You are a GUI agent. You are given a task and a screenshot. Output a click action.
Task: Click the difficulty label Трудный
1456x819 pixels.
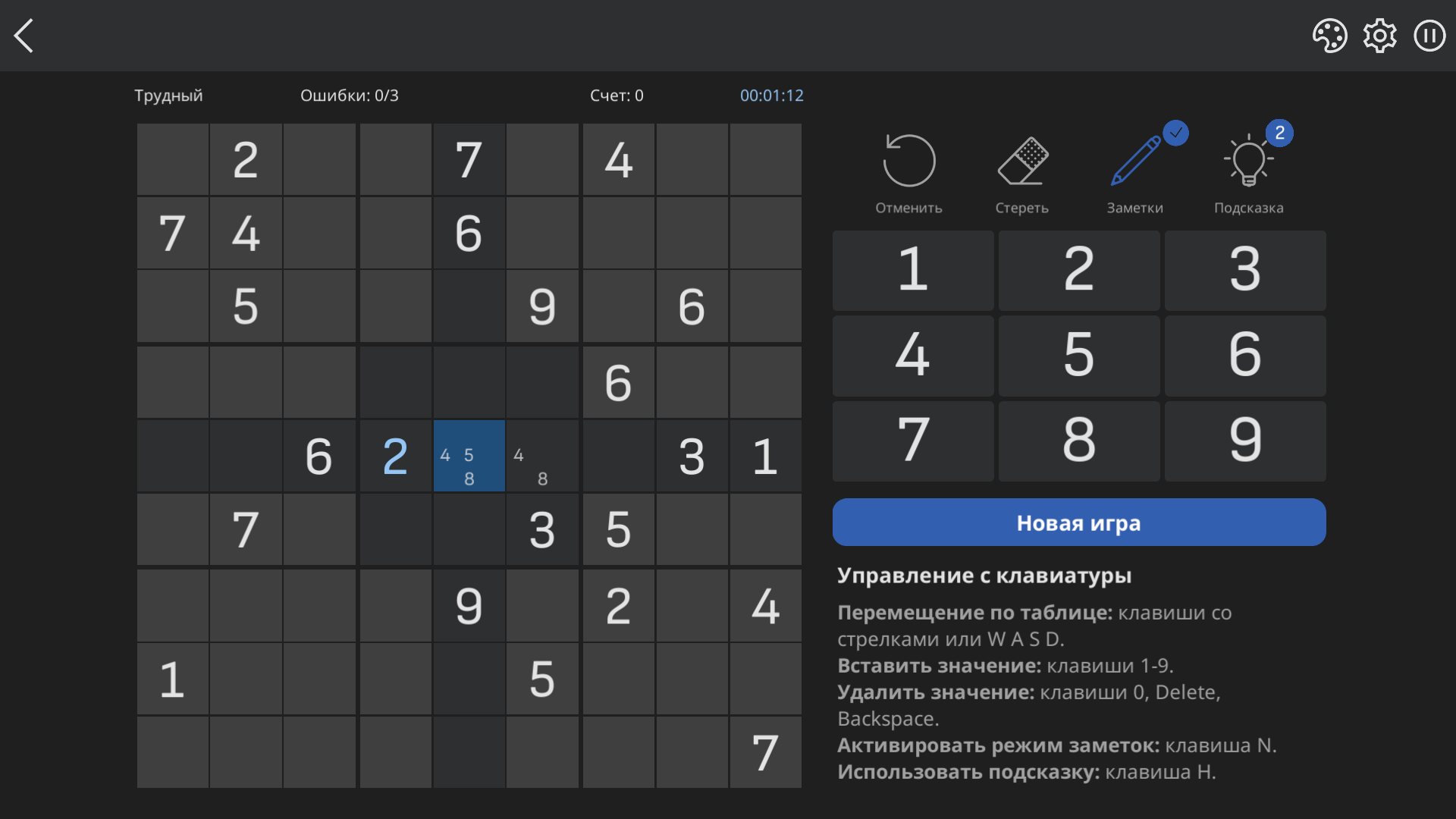click(168, 96)
